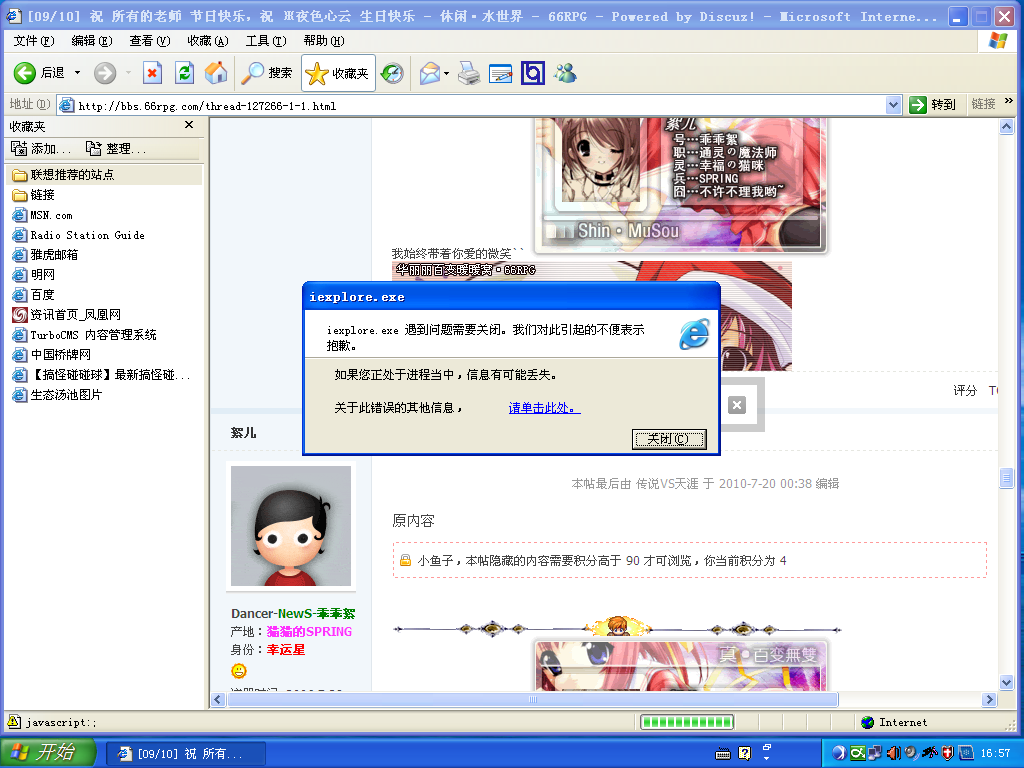Viewport: 1024px width, 768px height.
Task: Open the 雅虎邮箱 favorite
Action: 45,255
